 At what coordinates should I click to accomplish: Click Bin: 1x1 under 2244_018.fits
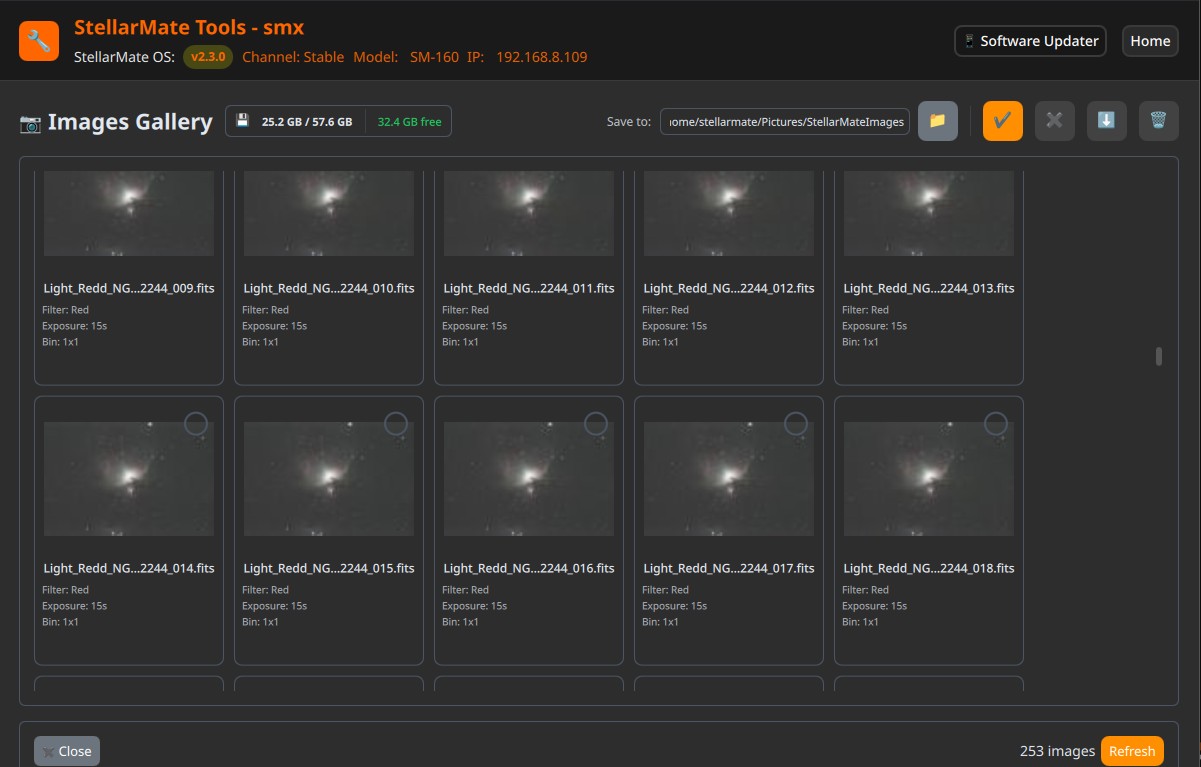(x=861, y=622)
